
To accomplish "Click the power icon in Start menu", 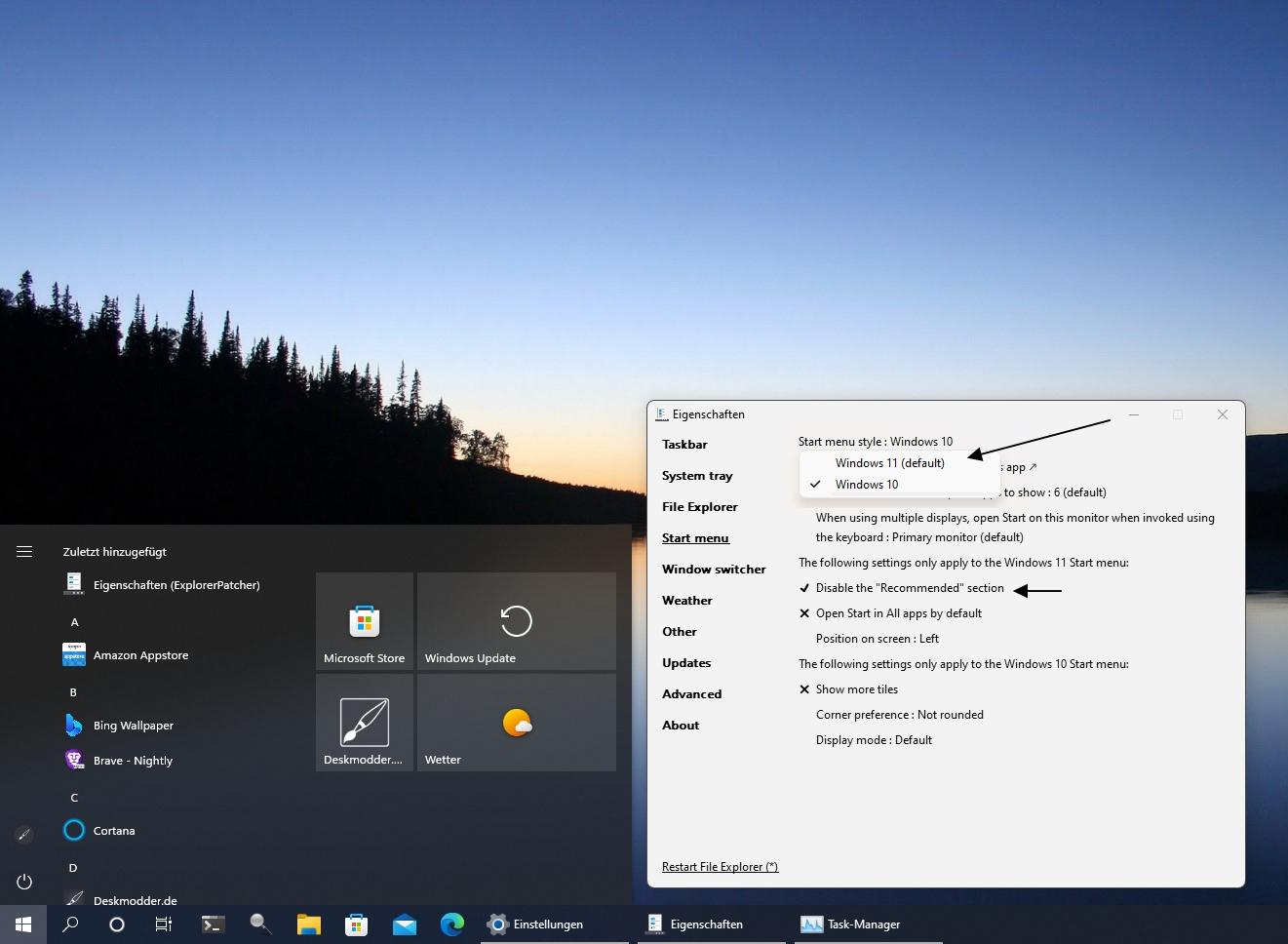I will tap(24, 882).
